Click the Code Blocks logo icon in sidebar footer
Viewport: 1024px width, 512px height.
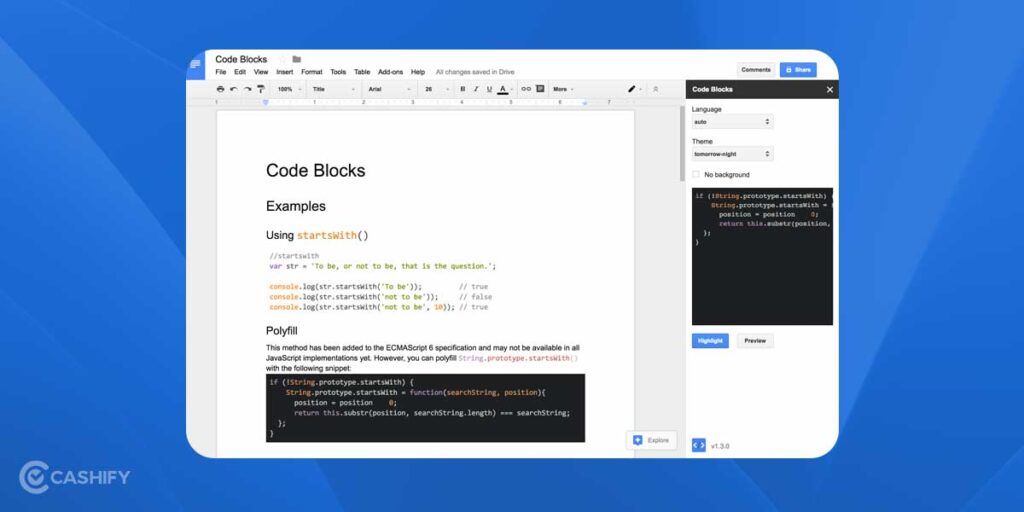point(699,445)
